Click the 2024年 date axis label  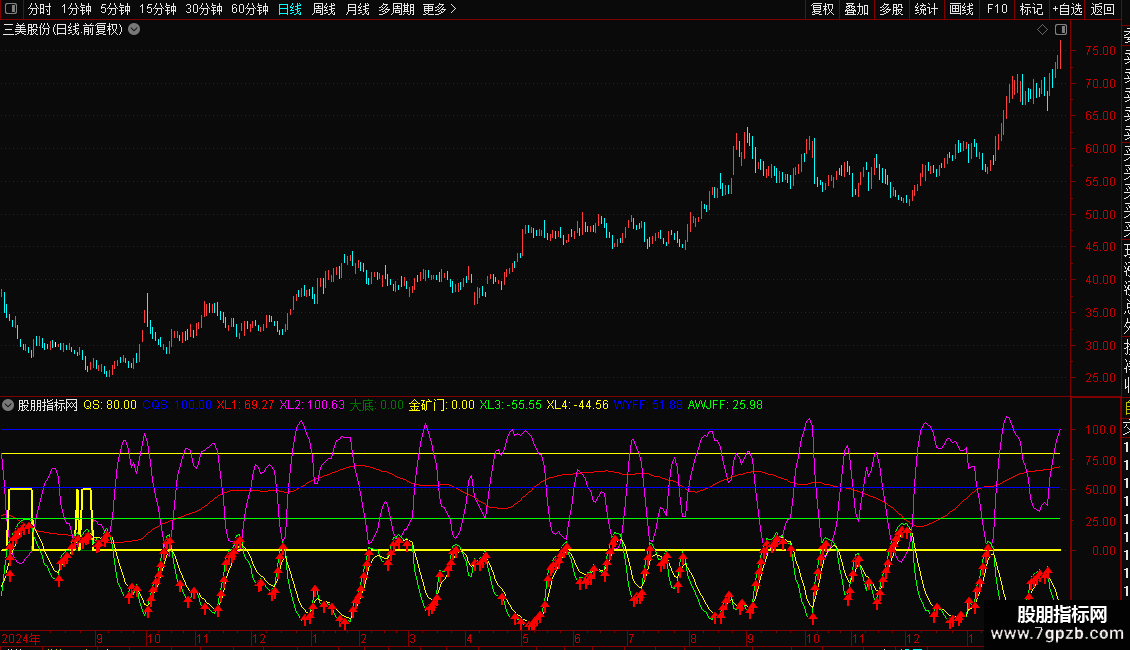21,638
